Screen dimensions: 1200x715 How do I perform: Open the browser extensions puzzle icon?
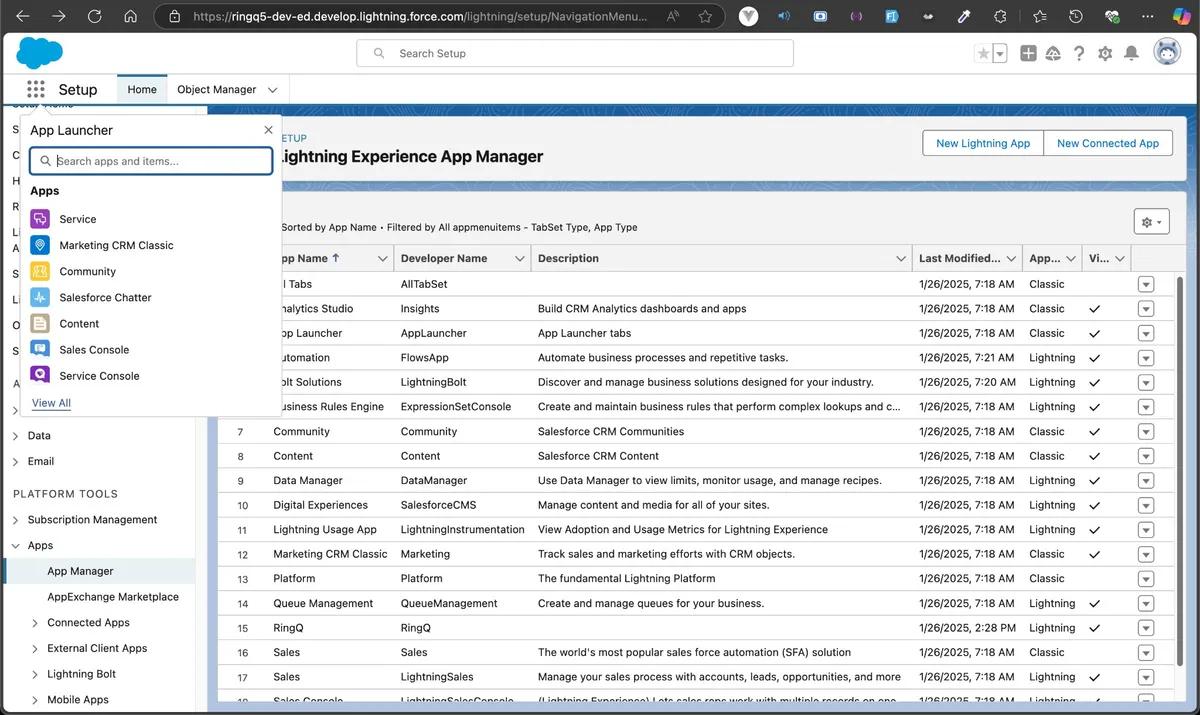pos(1000,16)
